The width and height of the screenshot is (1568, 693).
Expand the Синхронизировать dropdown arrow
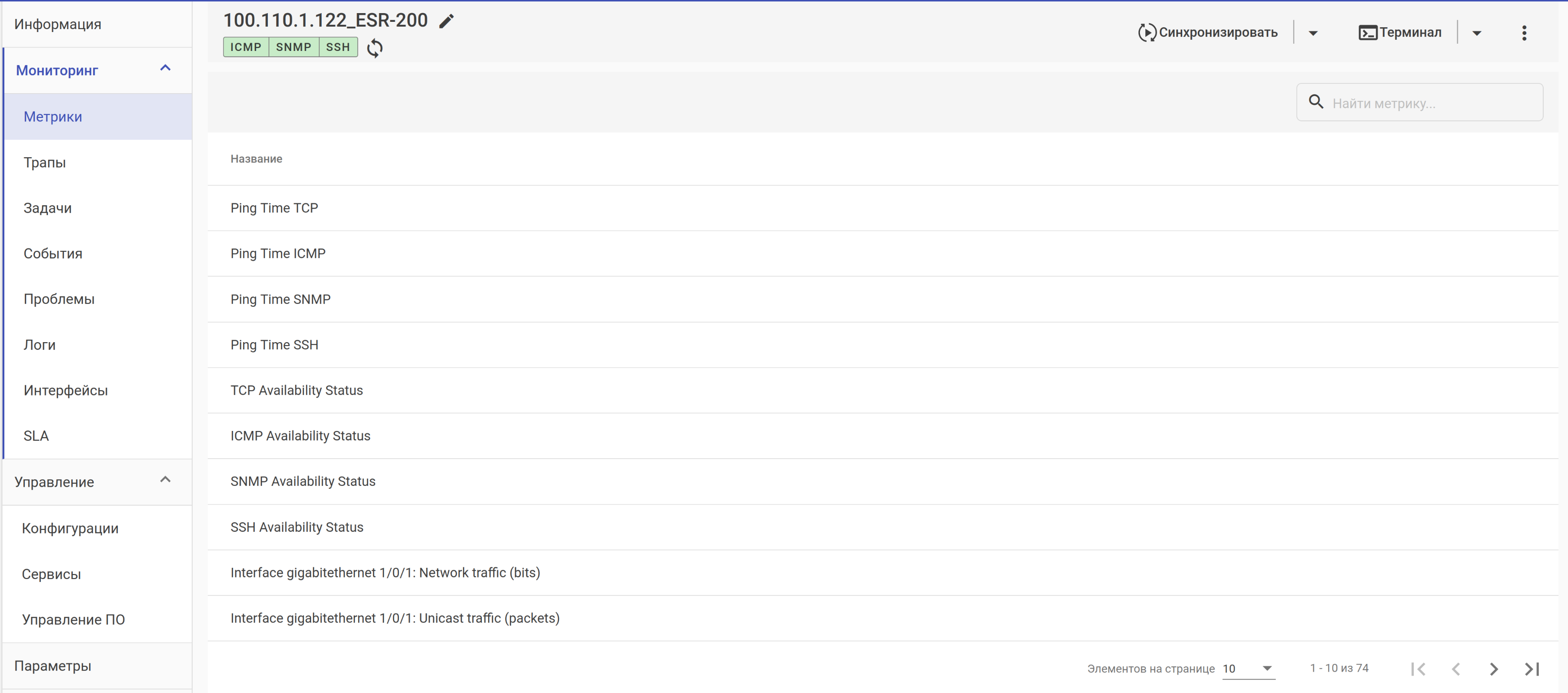tap(1313, 33)
